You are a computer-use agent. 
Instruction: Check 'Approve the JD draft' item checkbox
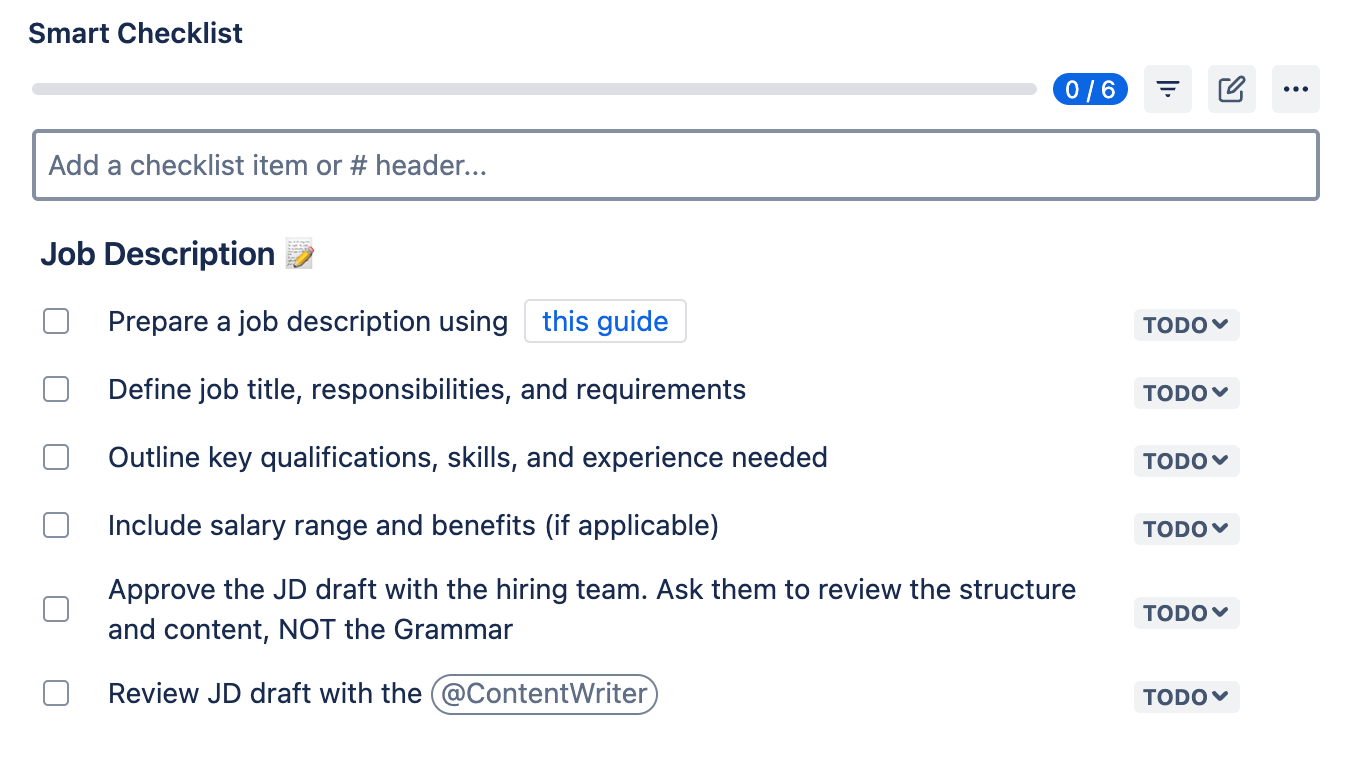tap(56, 609)
